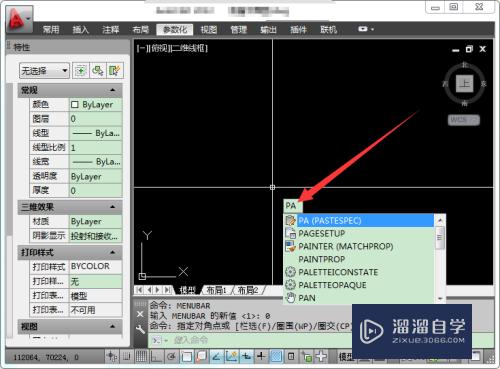Click scroll down arrow in suggestion list
500x369 pixels.
point(440,299)
